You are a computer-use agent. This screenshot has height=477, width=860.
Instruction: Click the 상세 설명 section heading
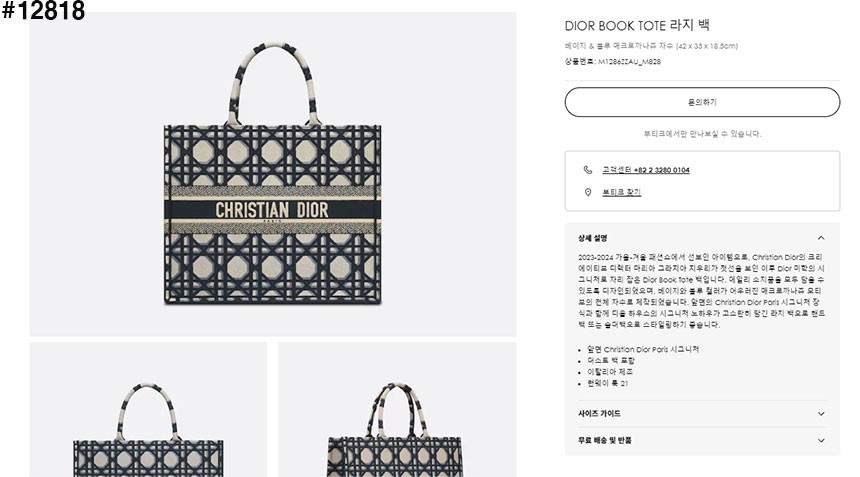[592, 238]
